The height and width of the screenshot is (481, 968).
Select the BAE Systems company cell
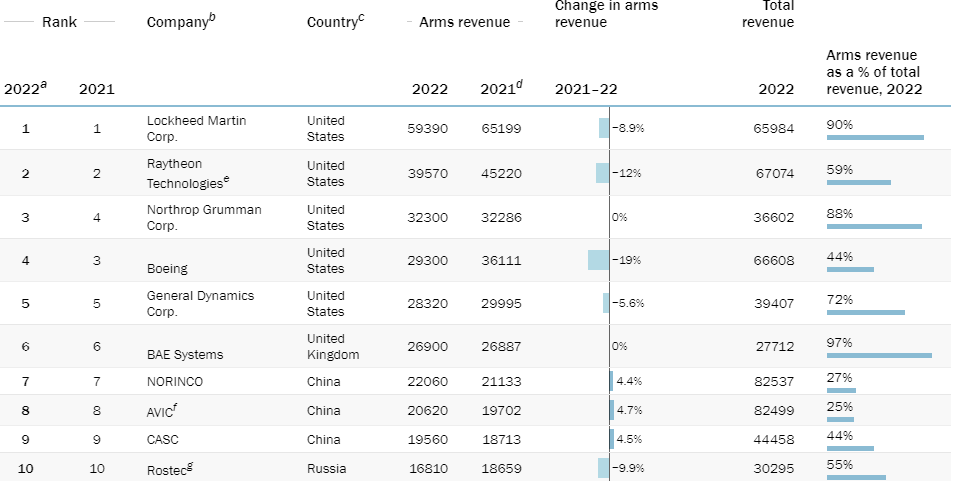(185, 354)
